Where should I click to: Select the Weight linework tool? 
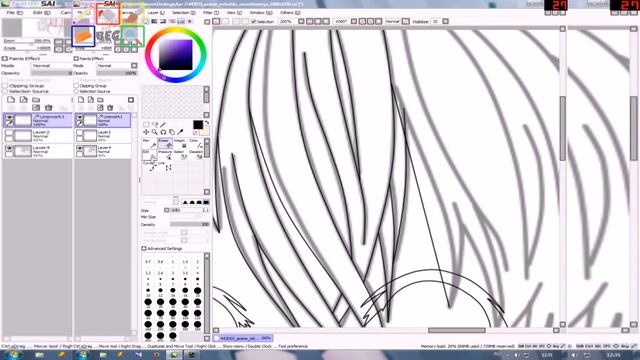(x=180, y=143)
